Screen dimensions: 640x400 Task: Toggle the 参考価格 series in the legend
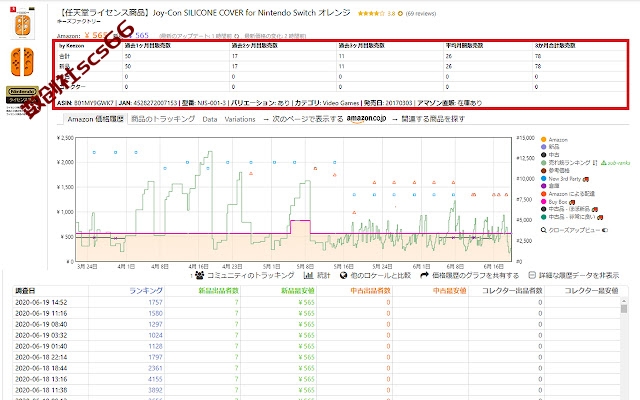click(x=555, y=171)
